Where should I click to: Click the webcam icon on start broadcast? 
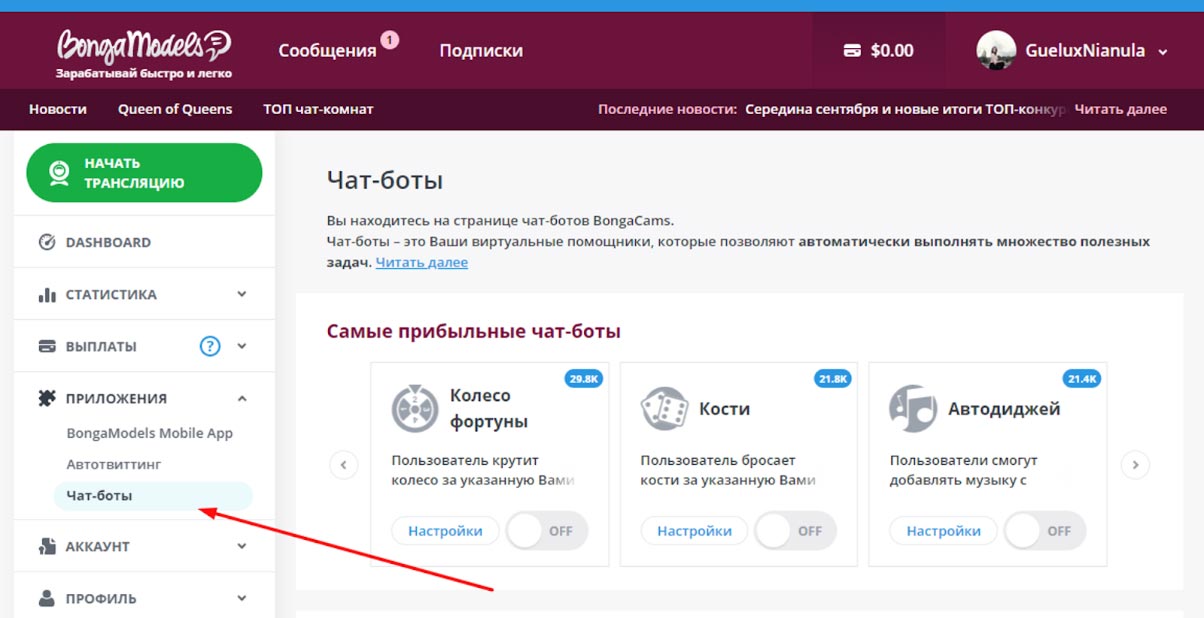tap(60, 173)
